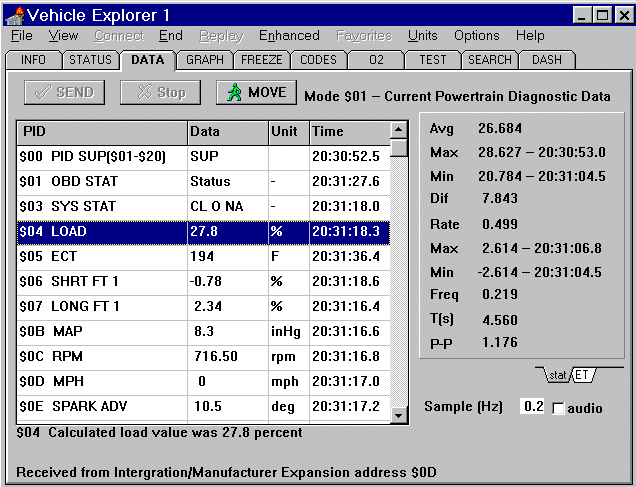Switch to the FREEZE tab

coord(261,60)
